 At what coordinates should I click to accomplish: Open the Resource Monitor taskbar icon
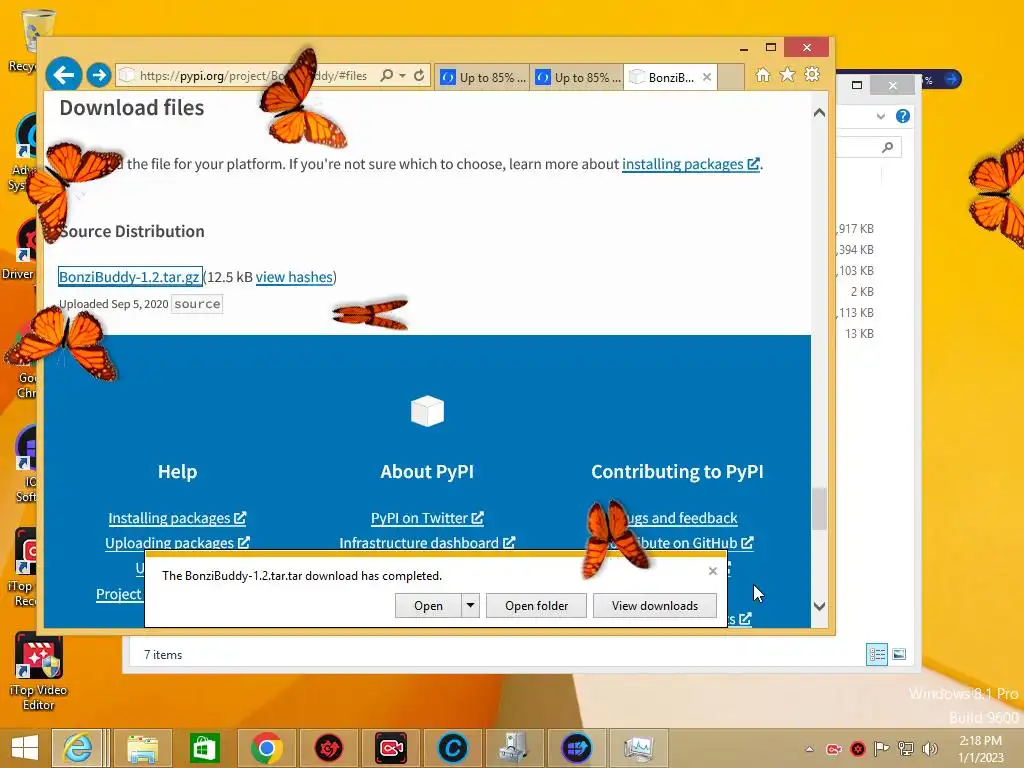click(x=639, y=748)
